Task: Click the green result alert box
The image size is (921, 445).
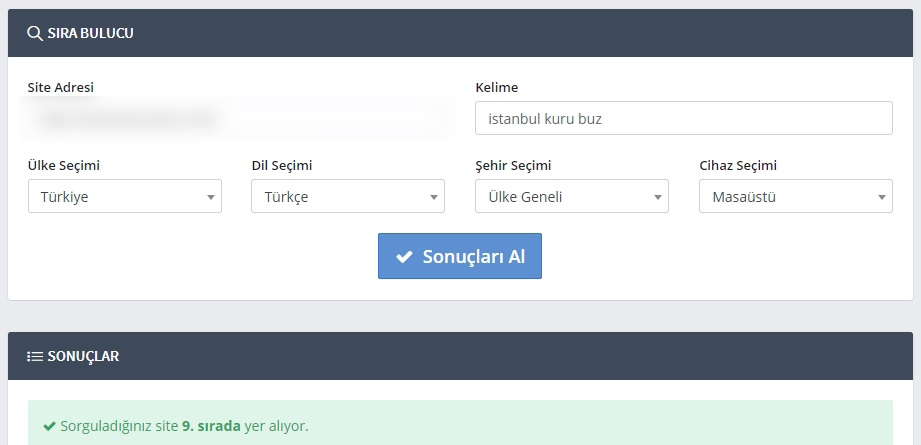Action: coord(460,423)
